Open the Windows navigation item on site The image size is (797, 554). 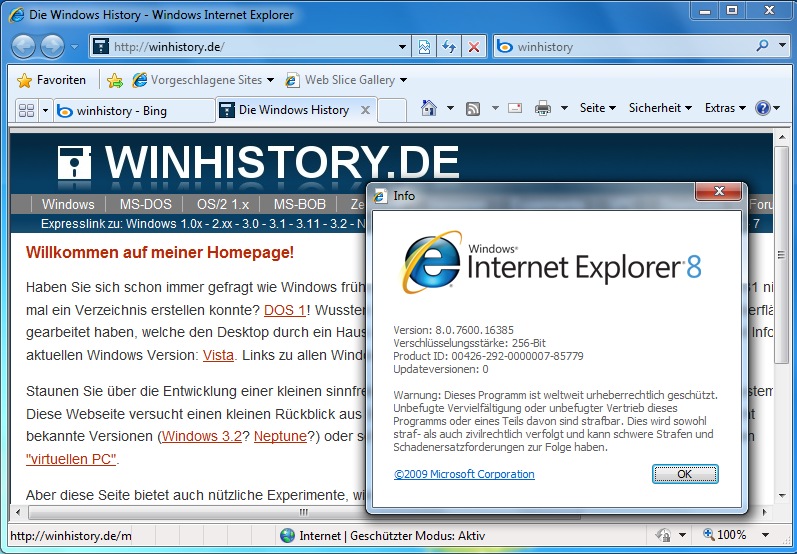pyautogui.click(x=68, y=204)
